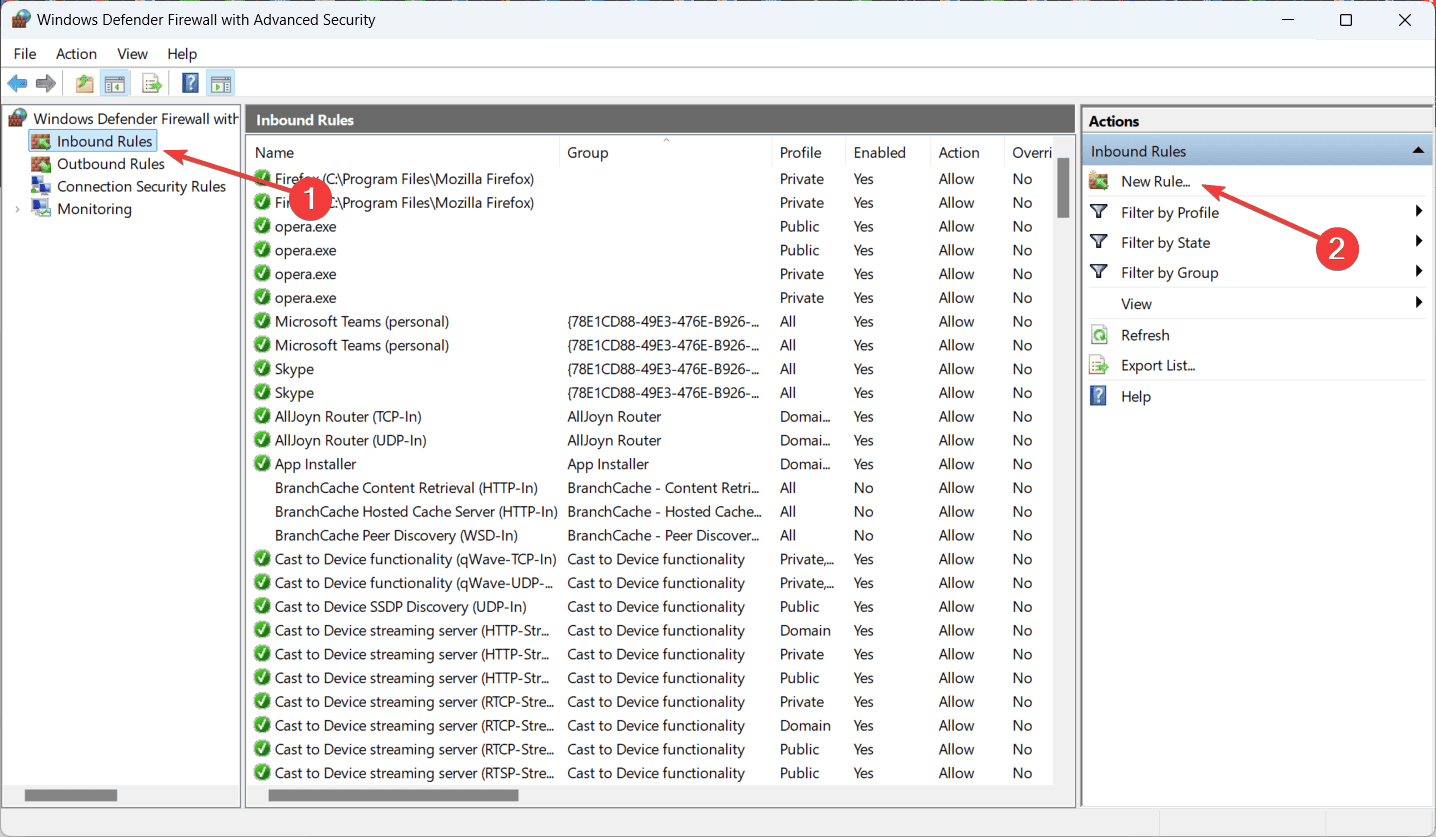This screenshot has width=1436, height=837.
Task: Click the rules list horizontal scrollbar thumb
Action: click(x=394, y=796)
